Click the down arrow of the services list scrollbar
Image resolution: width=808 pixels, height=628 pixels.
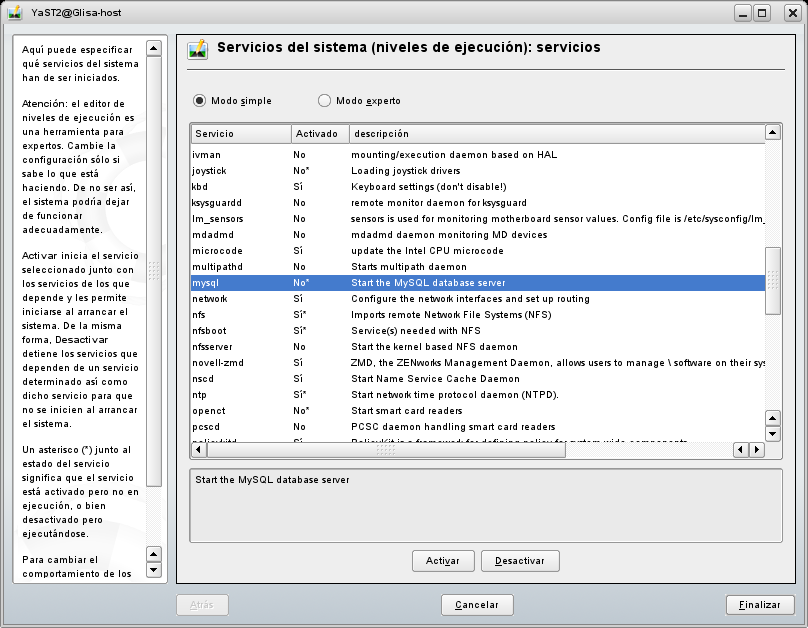click(772, 434)
